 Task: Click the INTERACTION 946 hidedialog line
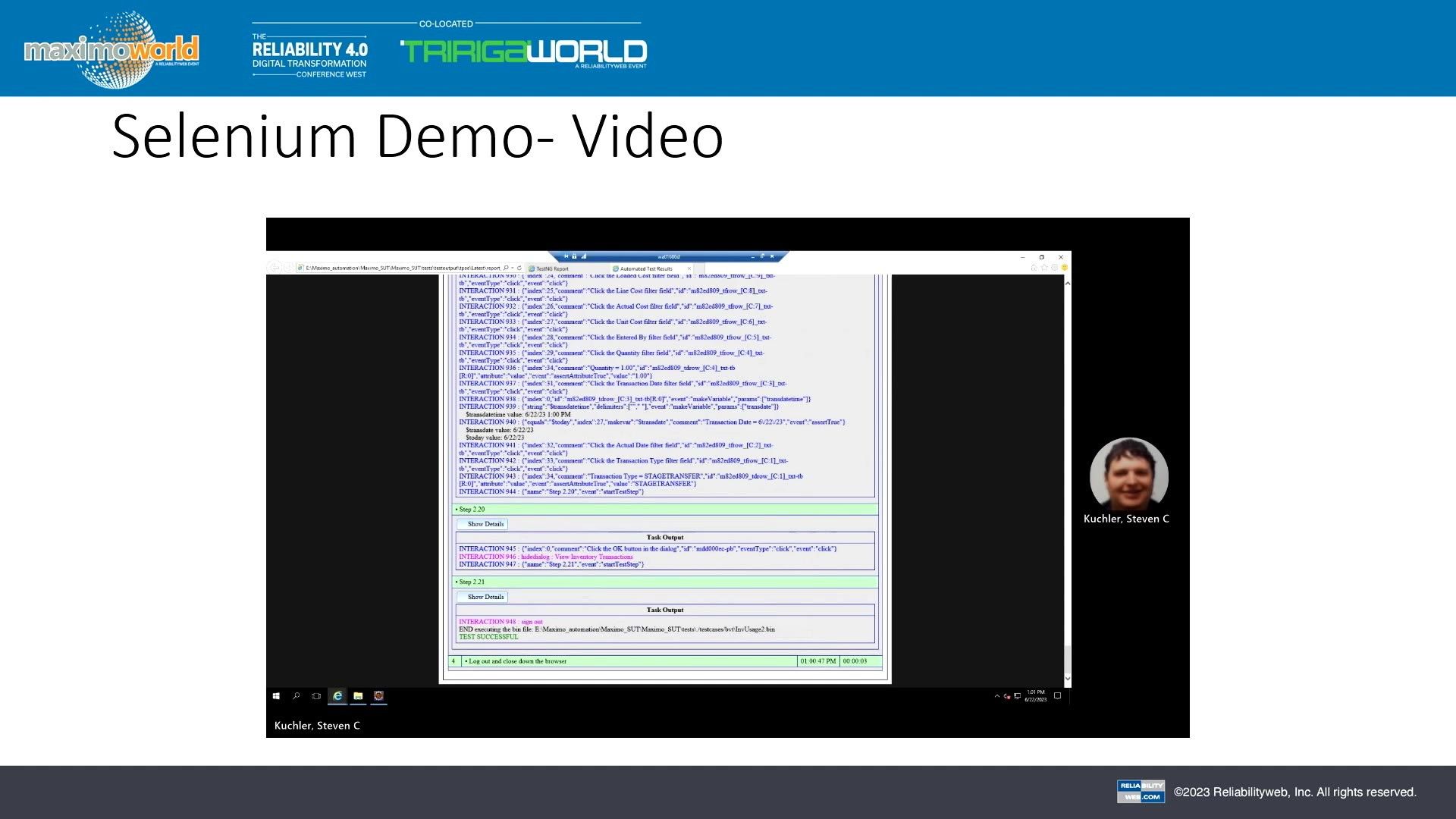click(x=545, y=557)
